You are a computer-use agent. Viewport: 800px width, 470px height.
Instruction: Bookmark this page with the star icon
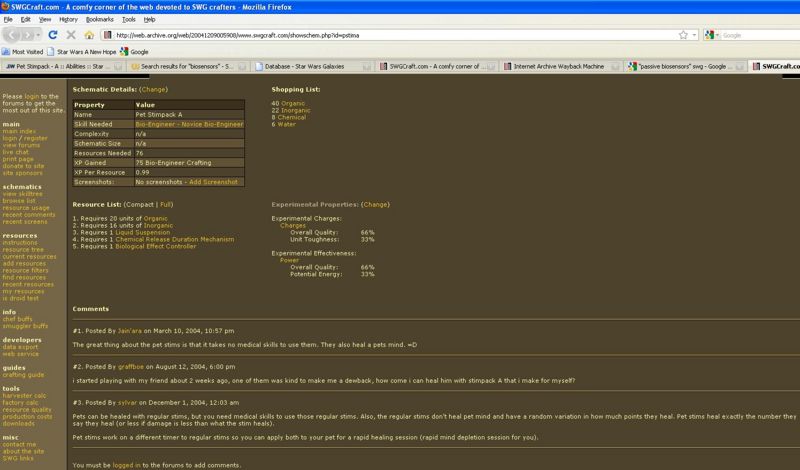[x=683, y=35]
